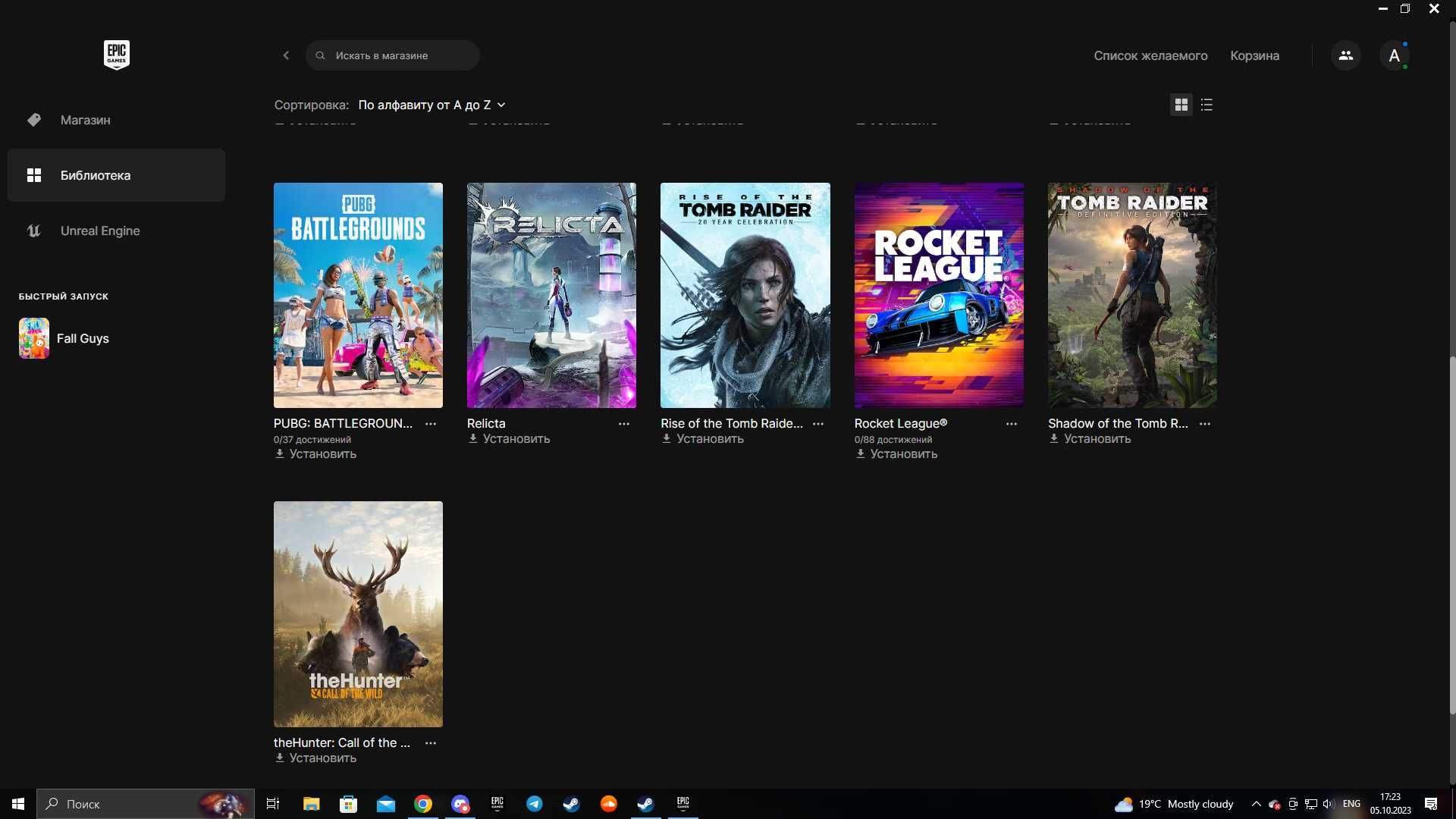Select Библиотека in the sidebar
Image resolution: width=1456 pixels, height=819 pixels.
[x=116, y=175]
